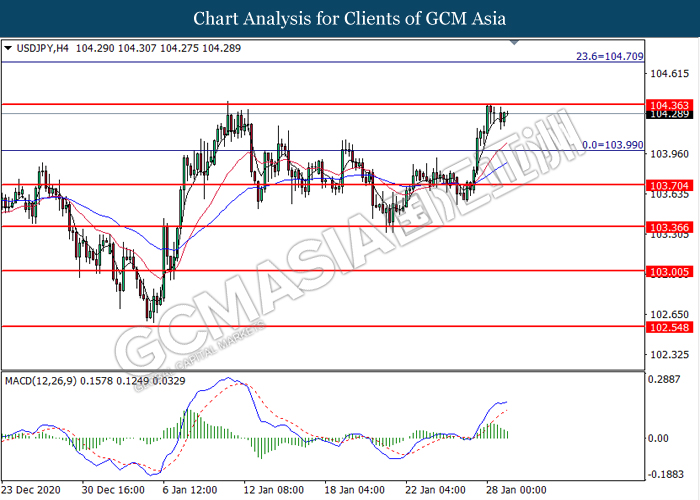
Task: Click the USDJPY,H4 chart title text
Action: (x=43, y=48)
